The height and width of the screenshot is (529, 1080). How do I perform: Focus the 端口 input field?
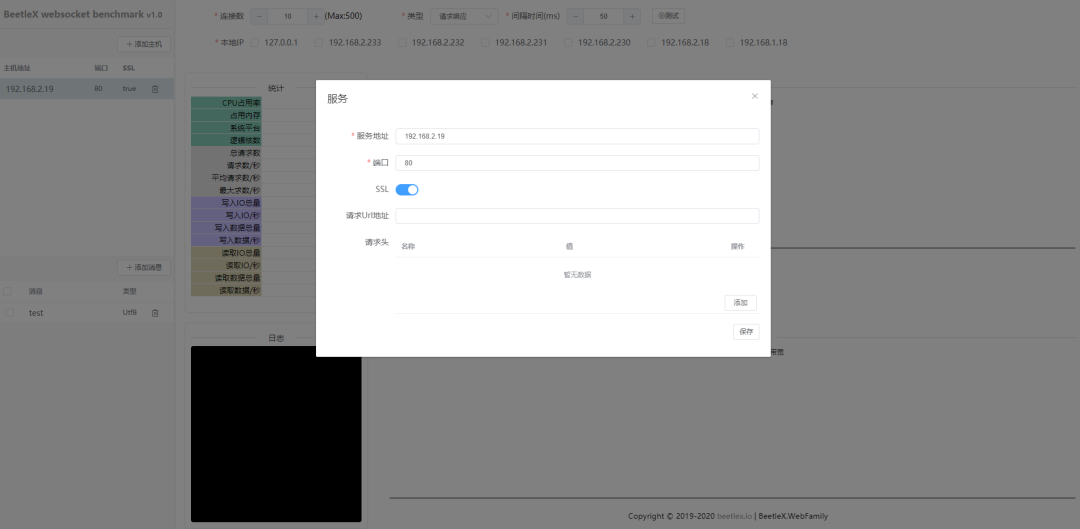[577, 163]
